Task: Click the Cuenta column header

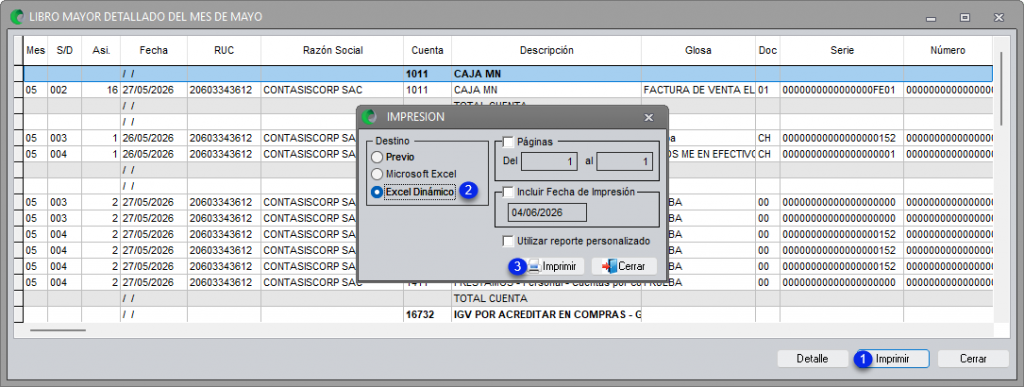Action: (427, 50)
